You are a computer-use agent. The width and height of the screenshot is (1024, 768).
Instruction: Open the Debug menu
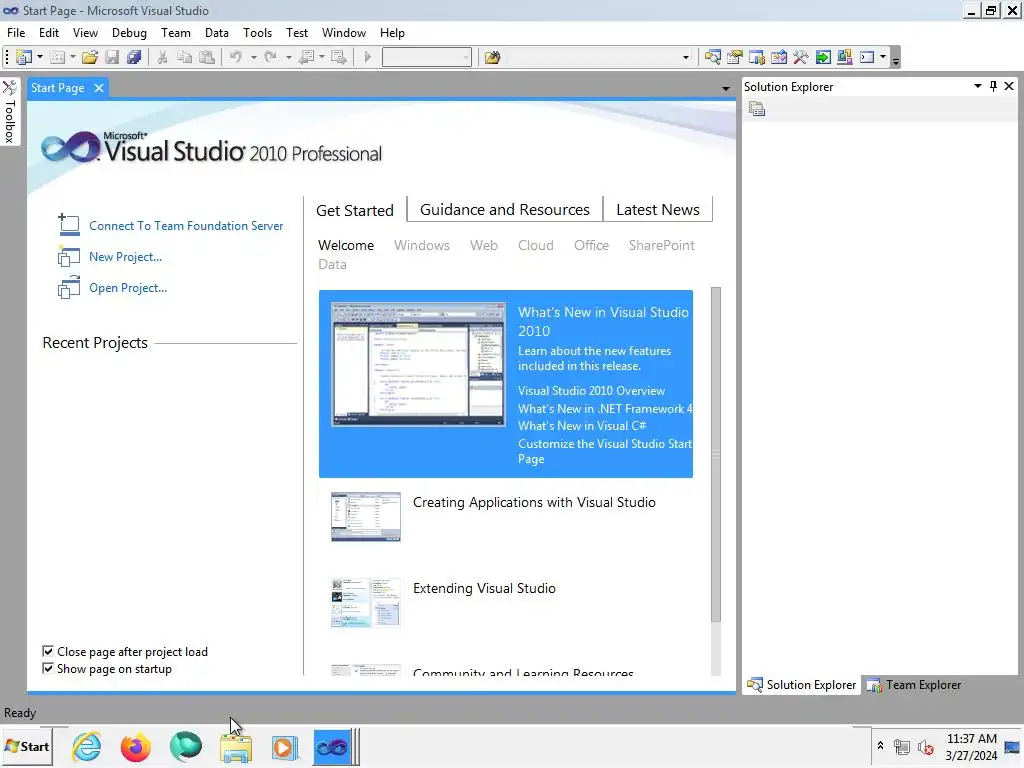[x=129, y=33]
